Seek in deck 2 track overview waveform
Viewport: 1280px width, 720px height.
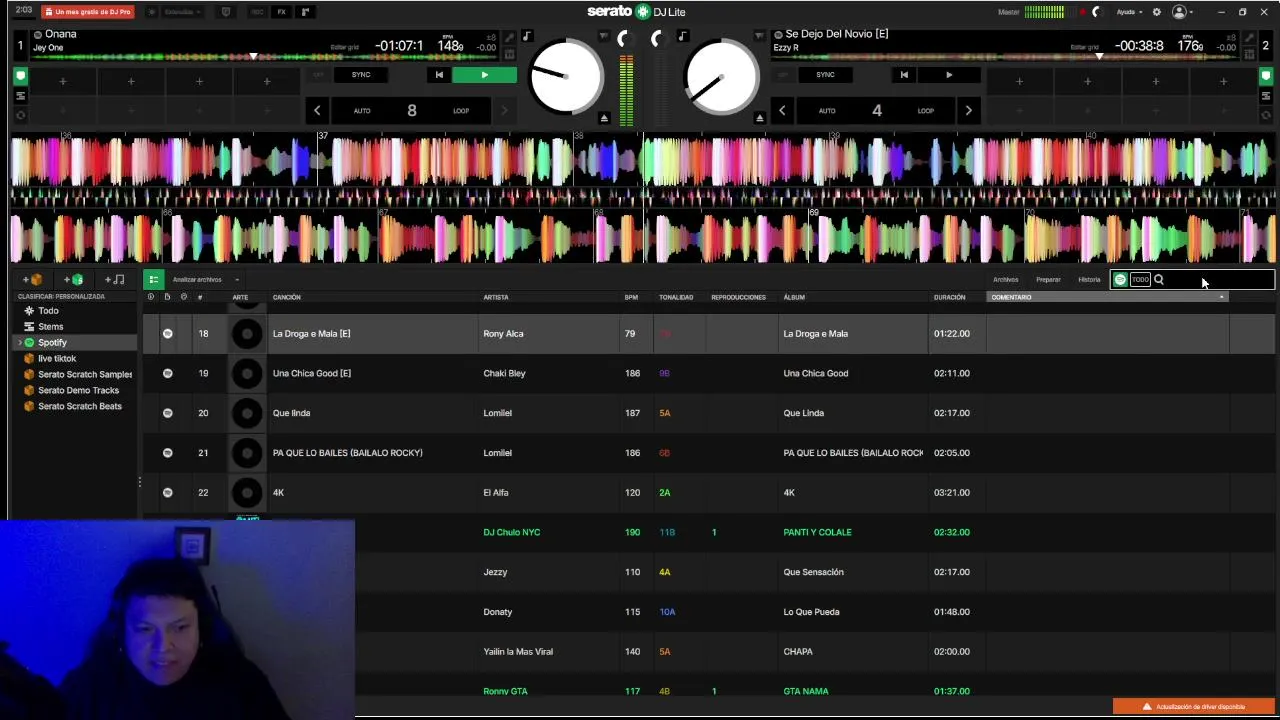pos(1005,57)
